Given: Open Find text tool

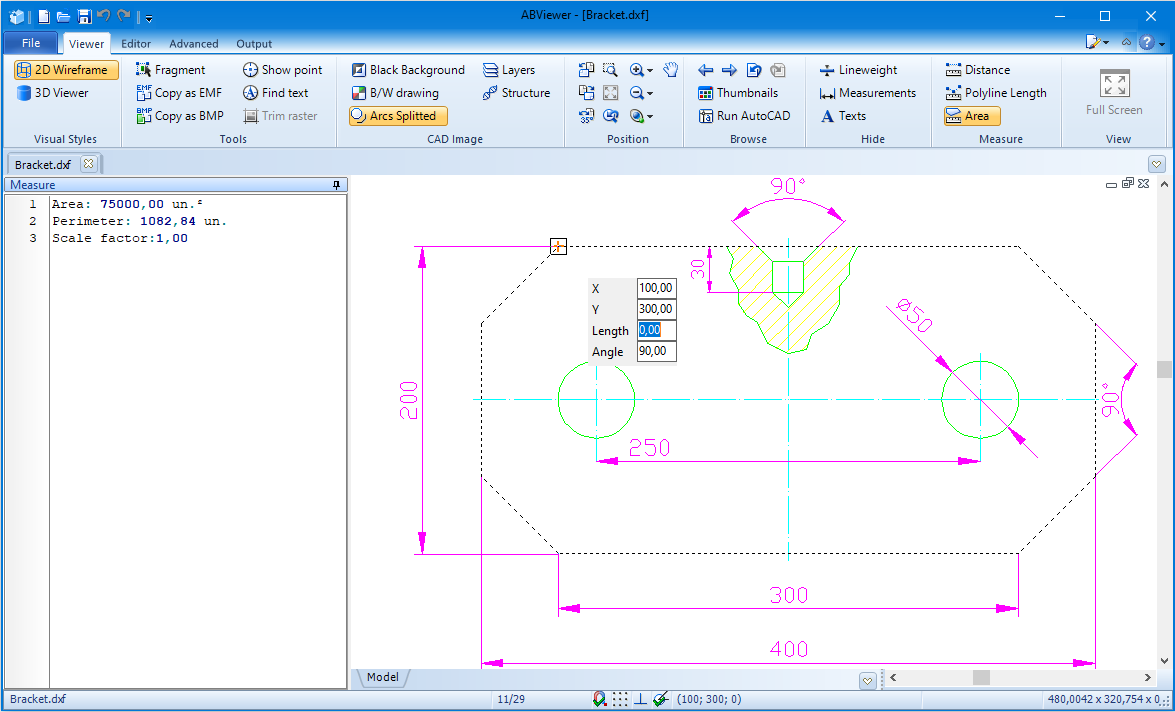Looking at the screenshot, I should coord(275,93).
